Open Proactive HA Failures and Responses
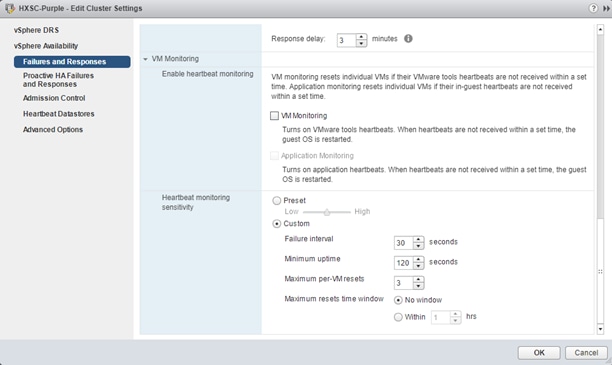612x365 pixels. (58, 80)
